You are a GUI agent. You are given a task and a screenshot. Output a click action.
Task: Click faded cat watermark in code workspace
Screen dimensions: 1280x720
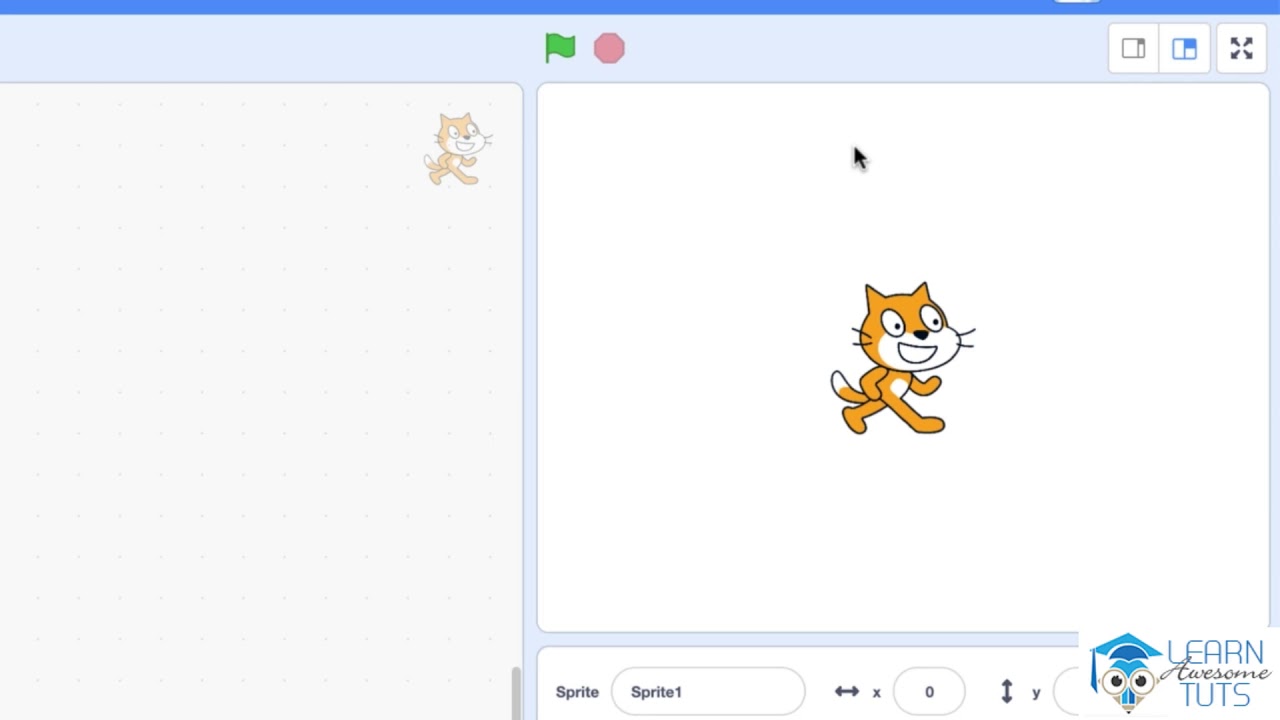click(x=458, y=149)
